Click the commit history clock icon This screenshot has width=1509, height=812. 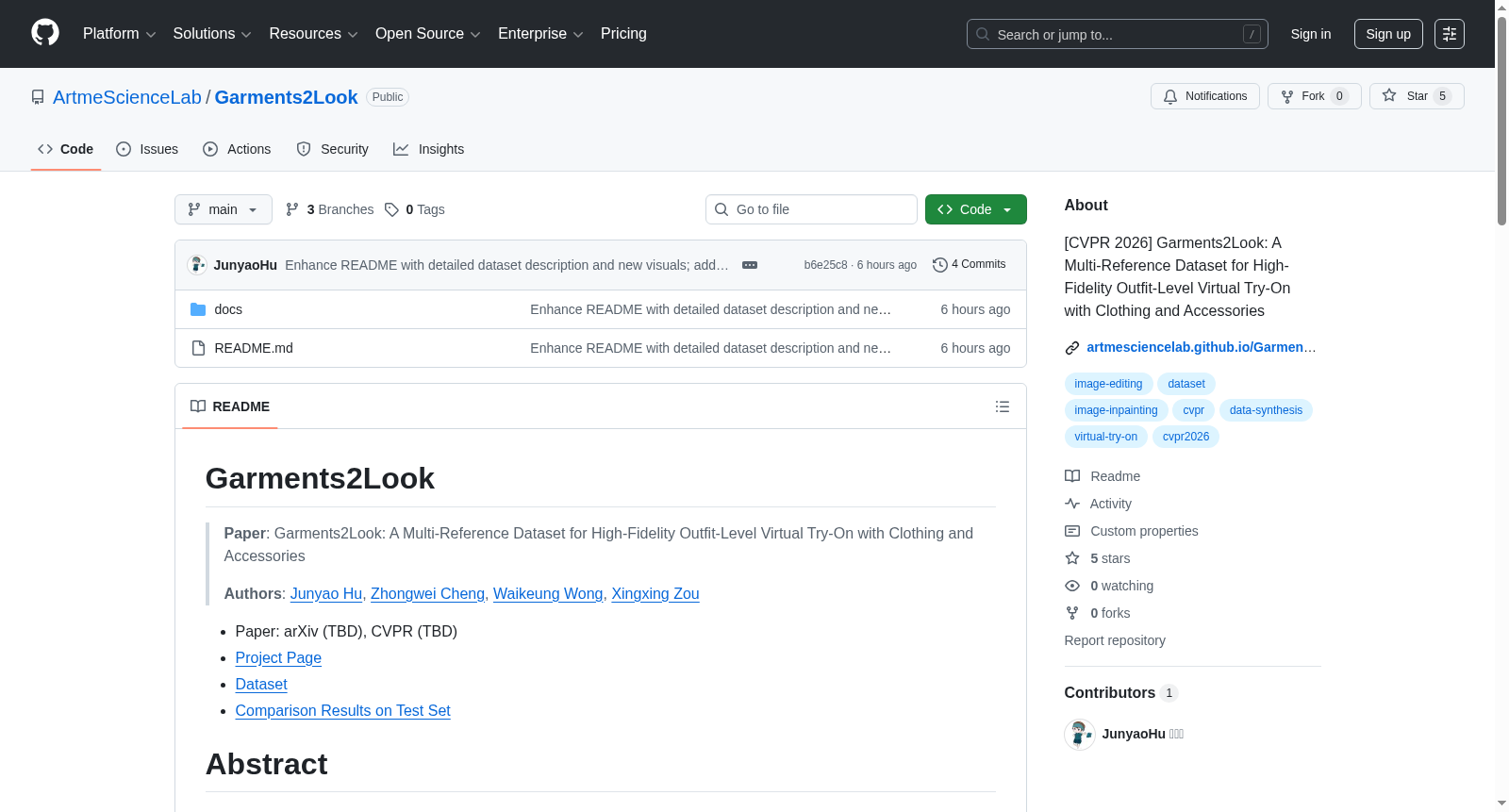939,265
